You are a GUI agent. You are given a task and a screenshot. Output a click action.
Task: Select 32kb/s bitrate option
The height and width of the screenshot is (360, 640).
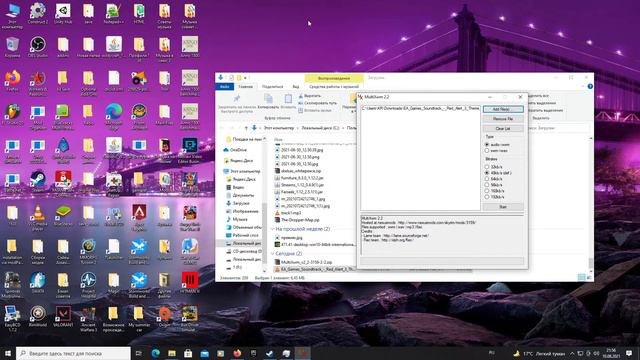click(487, 167)
